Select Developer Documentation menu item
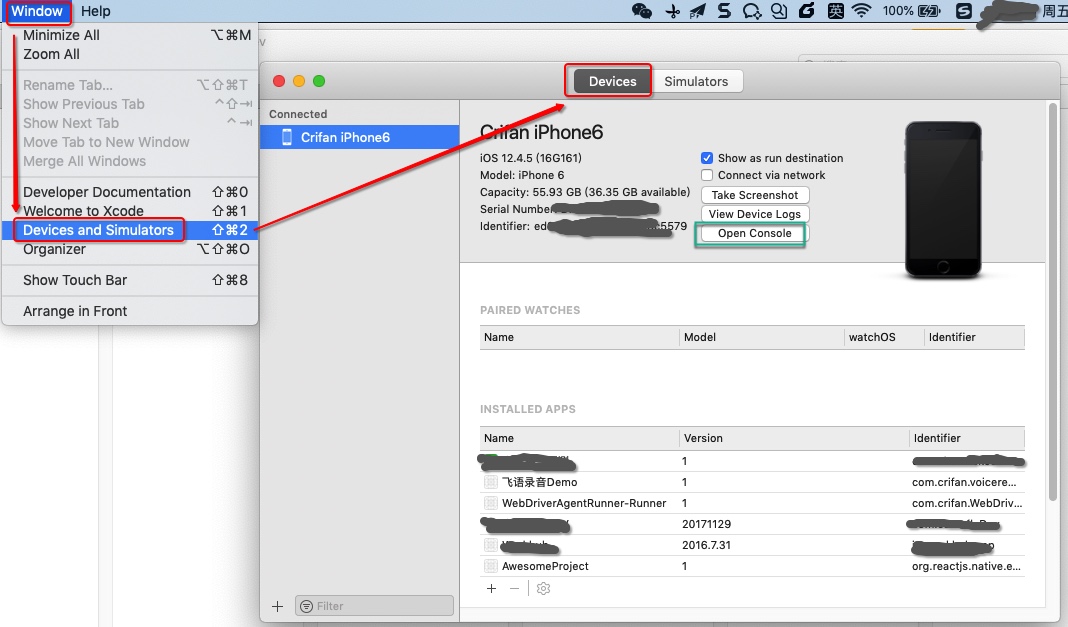The width and height of the screenshot is (1068, 627). coord(130,192)
